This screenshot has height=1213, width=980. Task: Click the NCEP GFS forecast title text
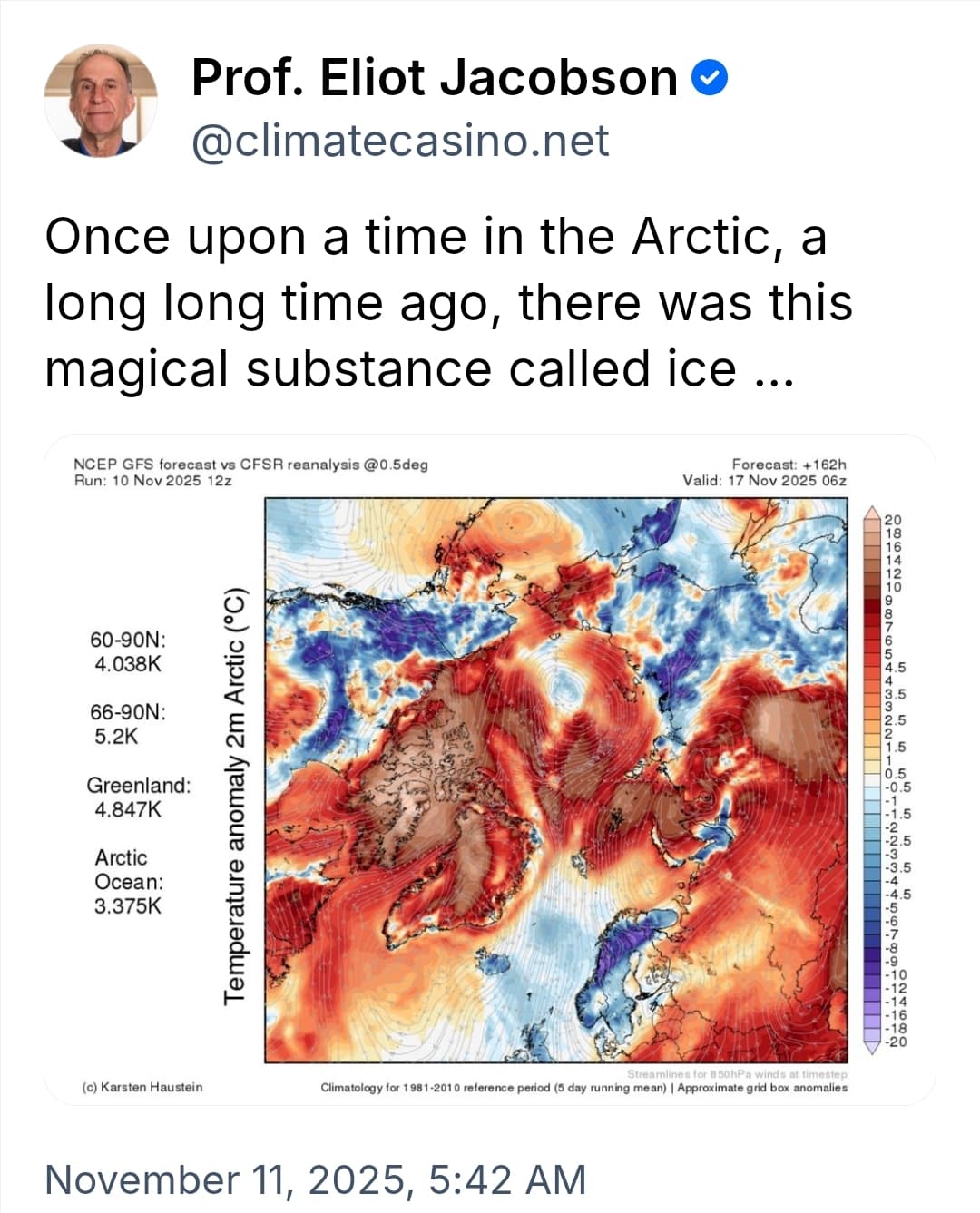coord(250,465)
